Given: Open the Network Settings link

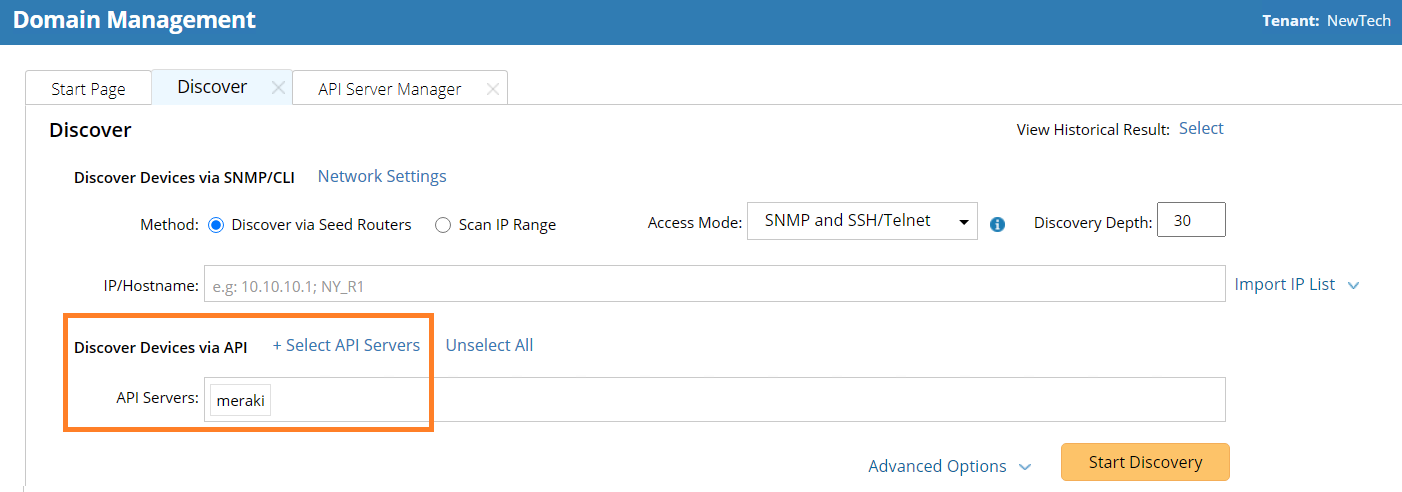Looking at the screenshot, I should [x=382, y=176].
